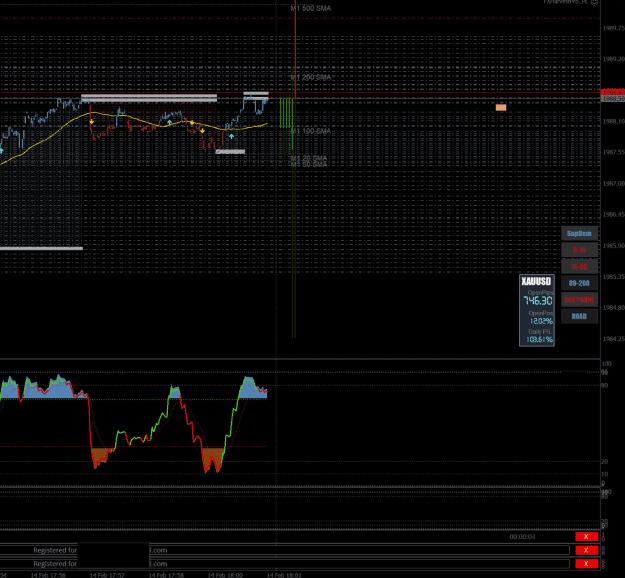Click the 108.61% Daily P/L value
The width and height of the screenshot is (625, 578).
click(539, 339)
